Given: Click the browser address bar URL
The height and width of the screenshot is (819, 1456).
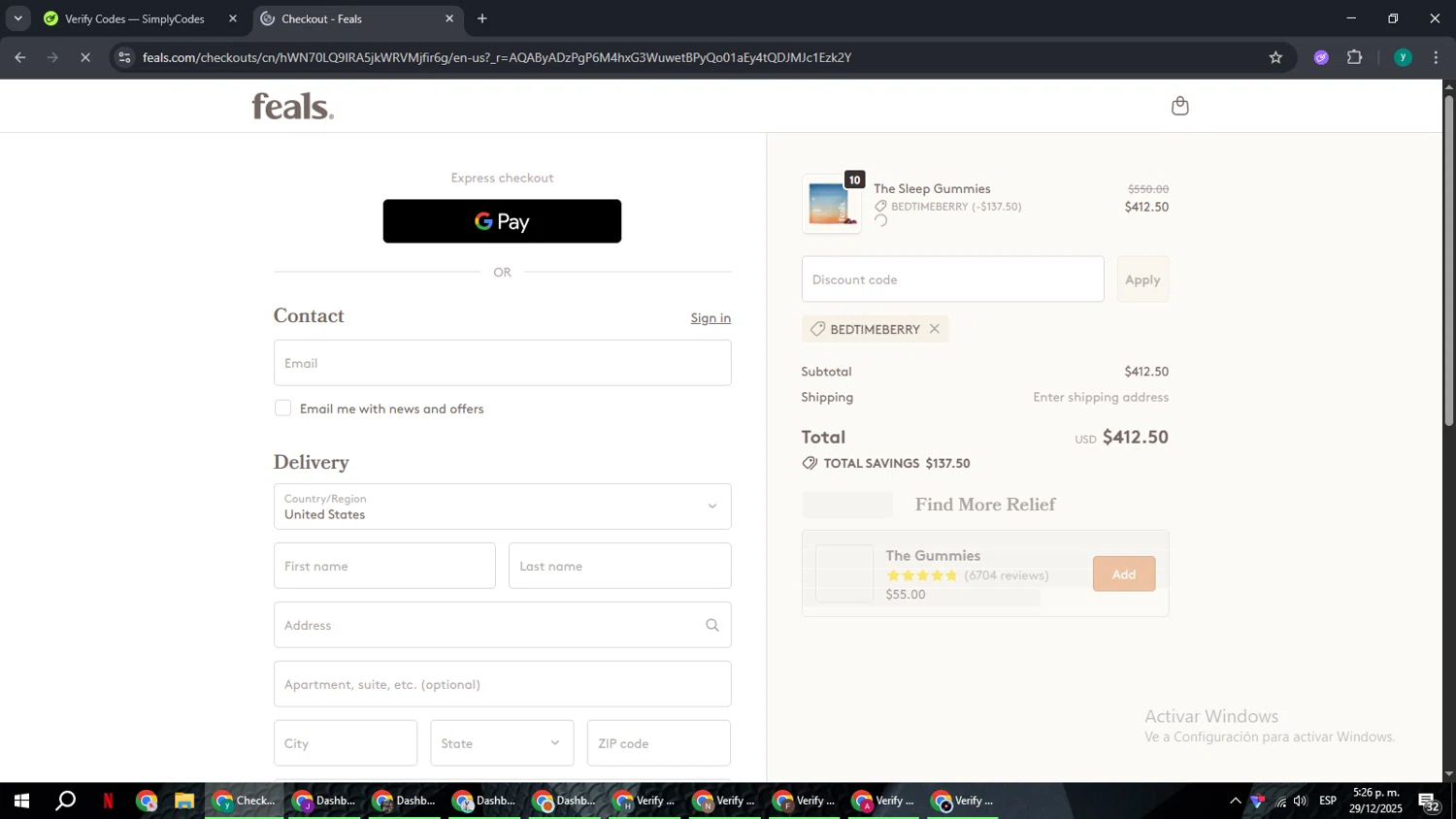Looking at the screenshot, I should coord(497,57).
